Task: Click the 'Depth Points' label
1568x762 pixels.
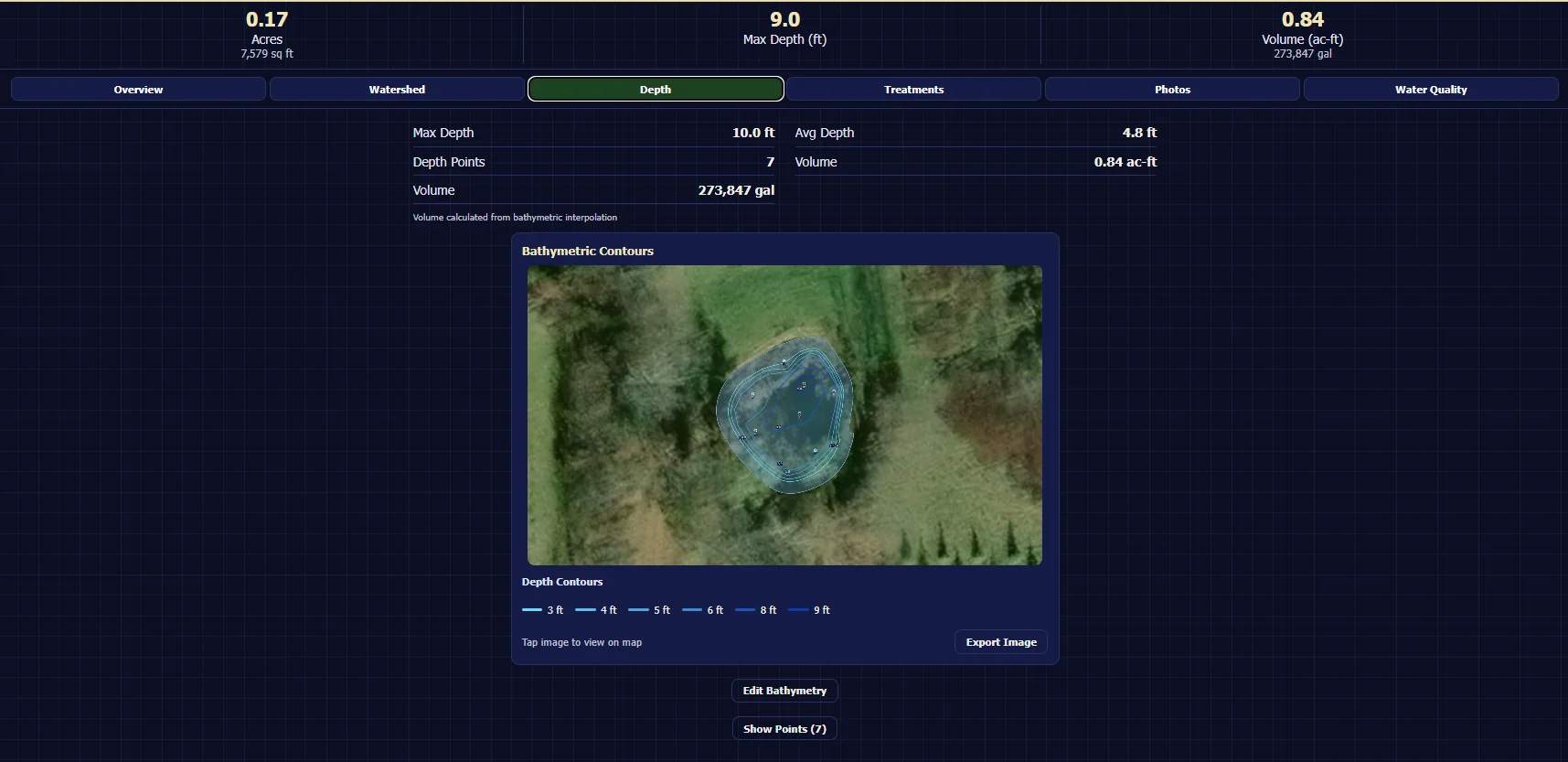Action: [x=449, y=162]
